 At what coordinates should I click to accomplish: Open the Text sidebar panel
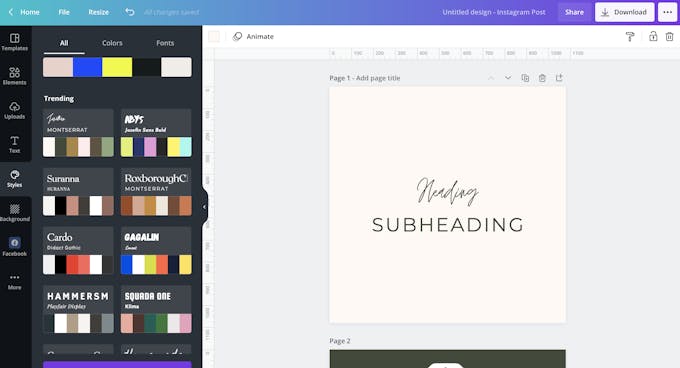(15, 144)
